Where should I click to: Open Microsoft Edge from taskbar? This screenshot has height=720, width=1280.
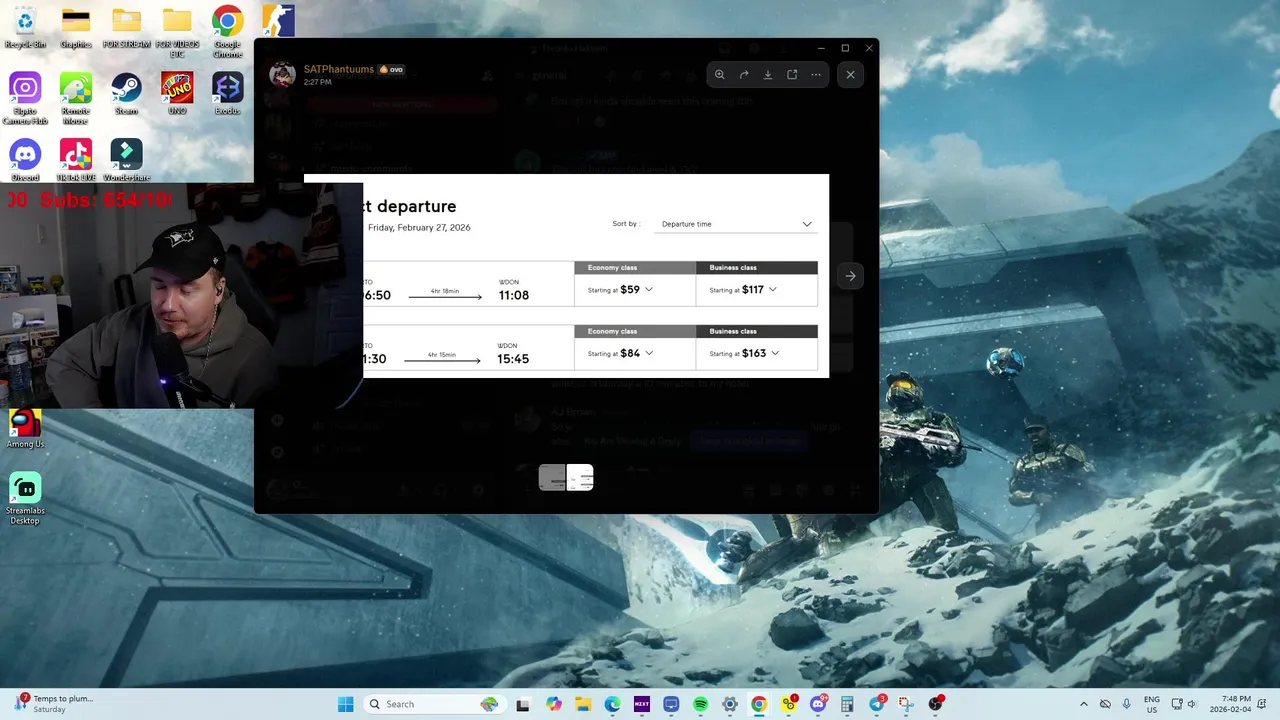[x=612, y=704]
